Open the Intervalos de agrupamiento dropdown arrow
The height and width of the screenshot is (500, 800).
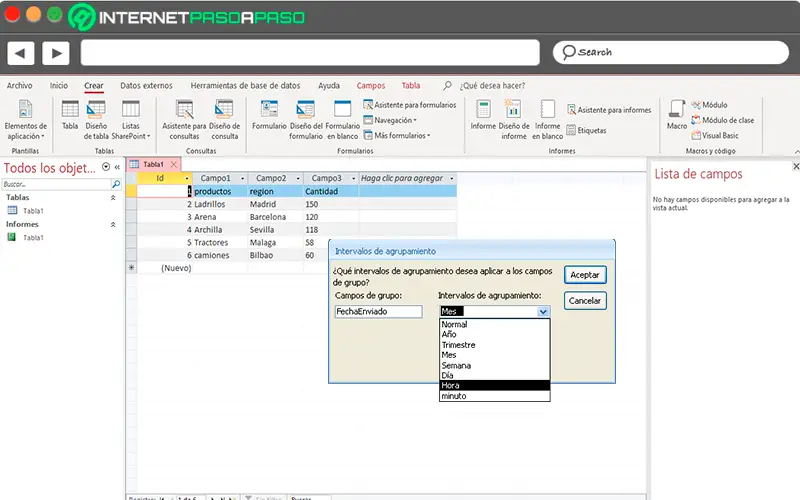(543, 312)
